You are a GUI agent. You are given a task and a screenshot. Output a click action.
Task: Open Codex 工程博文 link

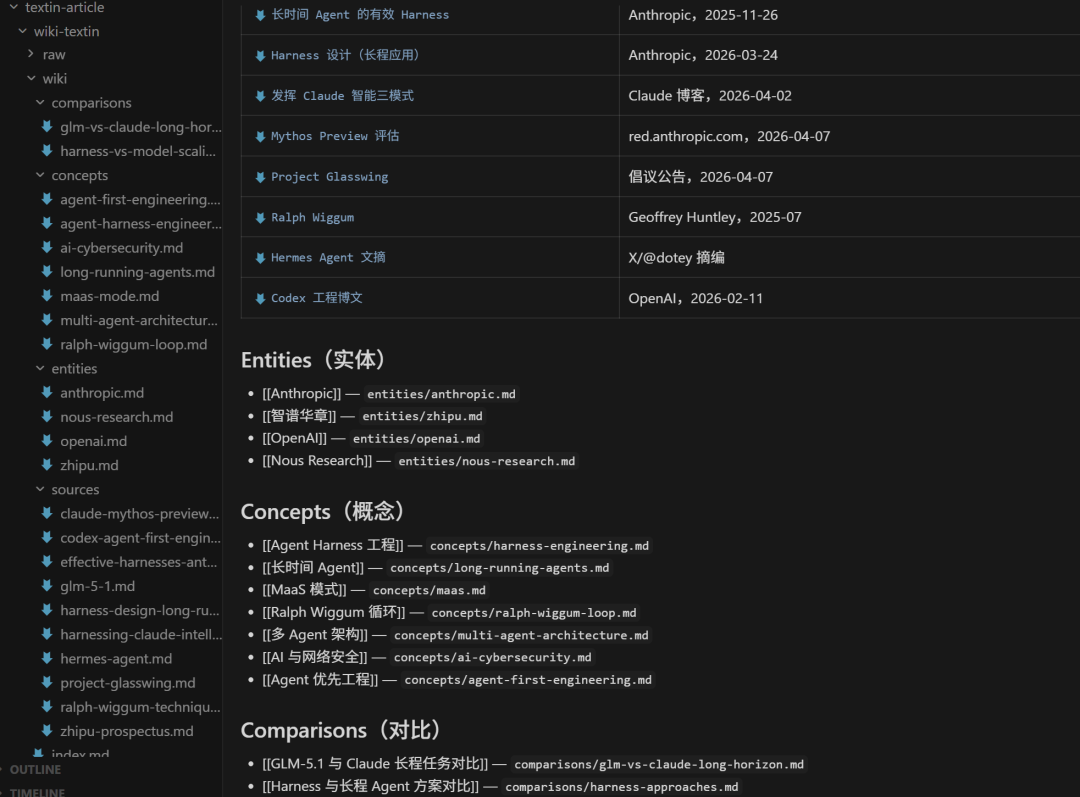click(x=316, y=298)
